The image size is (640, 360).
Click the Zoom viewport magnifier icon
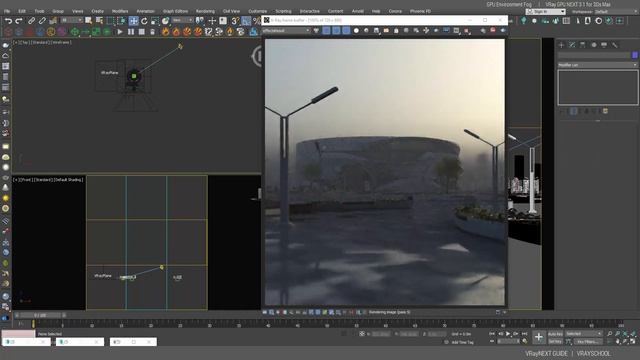pos(610,334)
